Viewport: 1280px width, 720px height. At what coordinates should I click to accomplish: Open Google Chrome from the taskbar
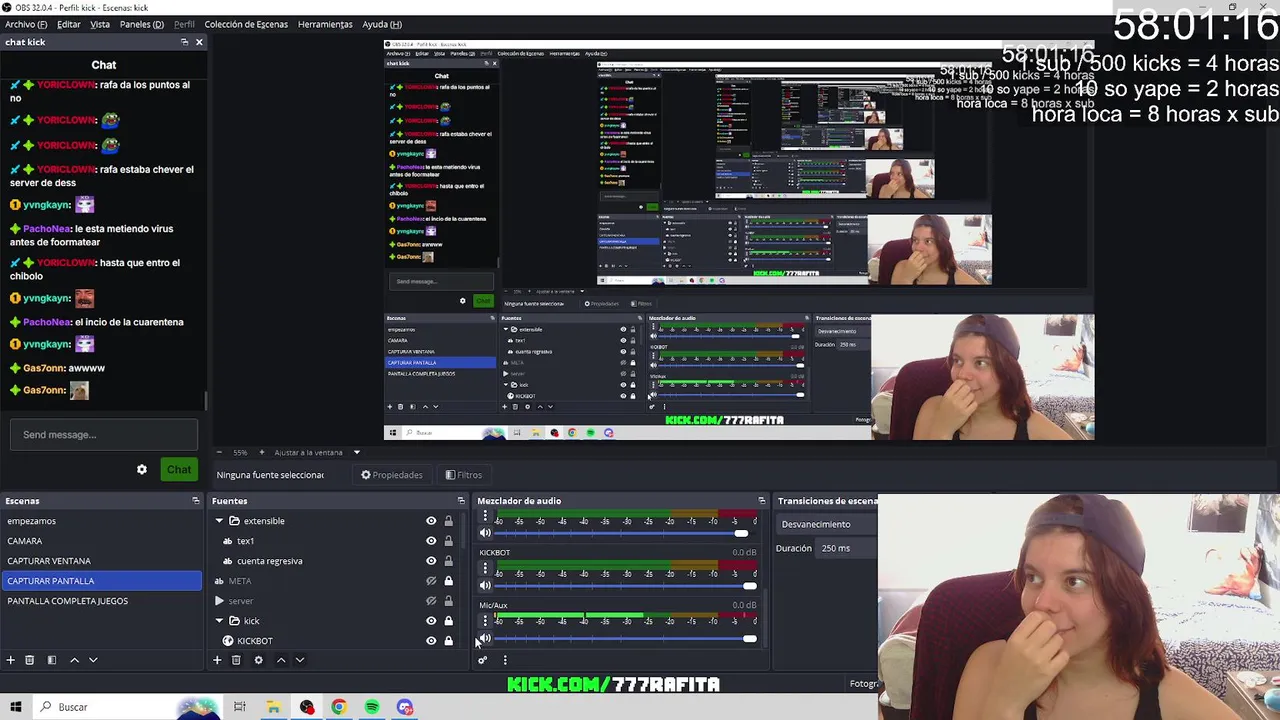click(339, 707)
